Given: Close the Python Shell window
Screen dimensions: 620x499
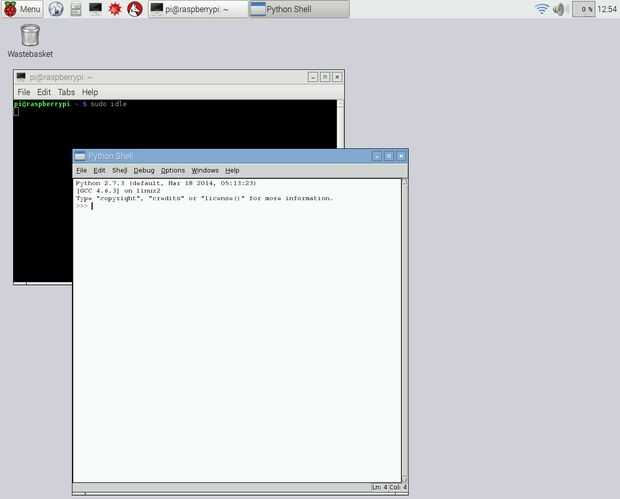Looking at the screenshot, I should tap(401, 156).
